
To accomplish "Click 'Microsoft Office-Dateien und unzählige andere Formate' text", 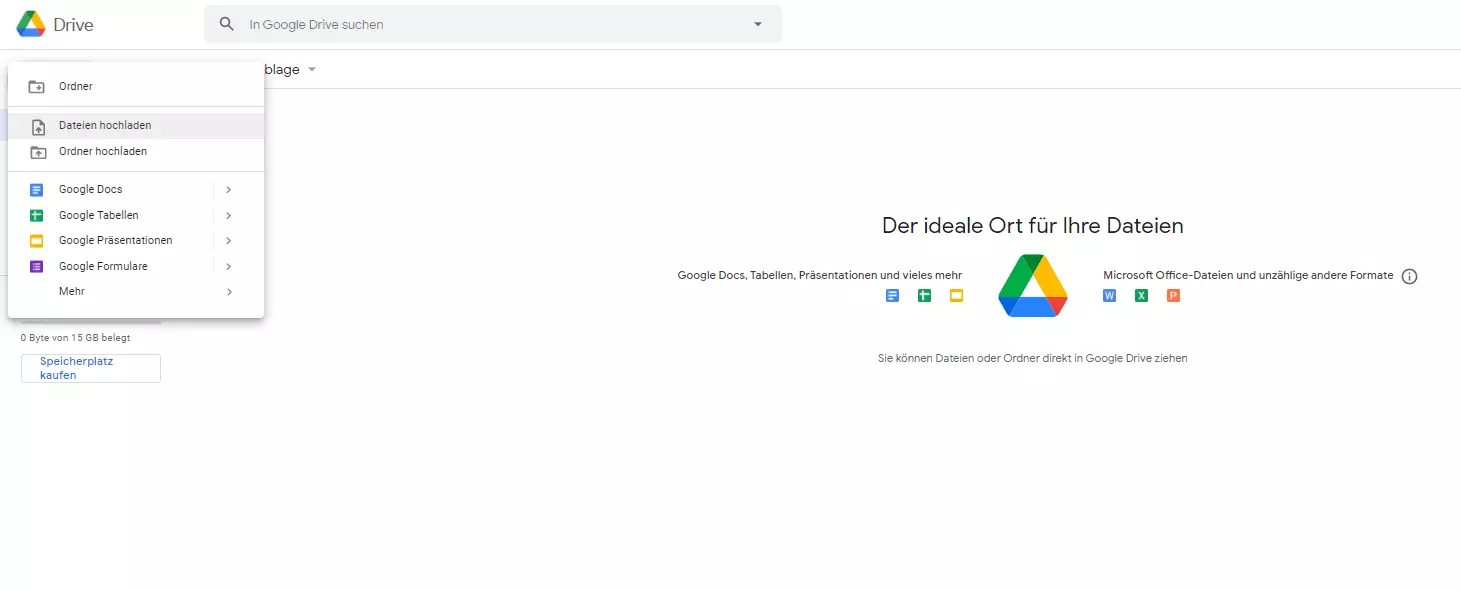I will [1248, 275].
